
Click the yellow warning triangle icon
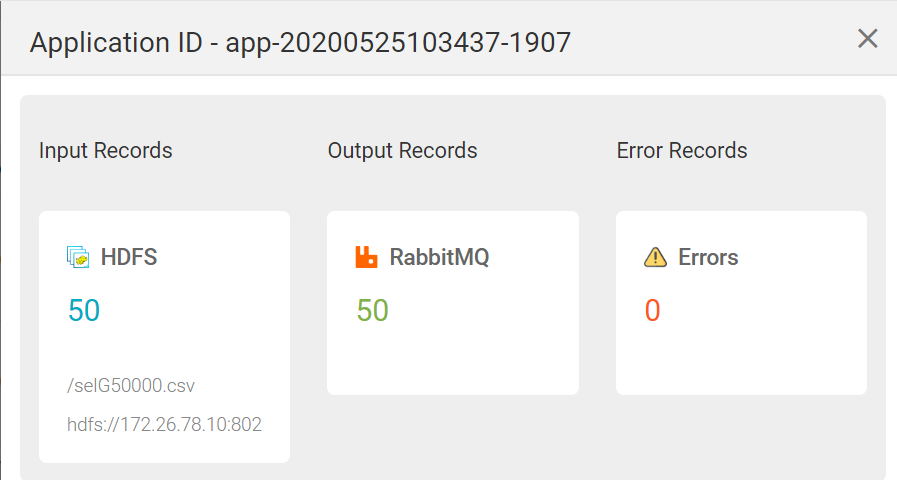click(x=655, y=257)
